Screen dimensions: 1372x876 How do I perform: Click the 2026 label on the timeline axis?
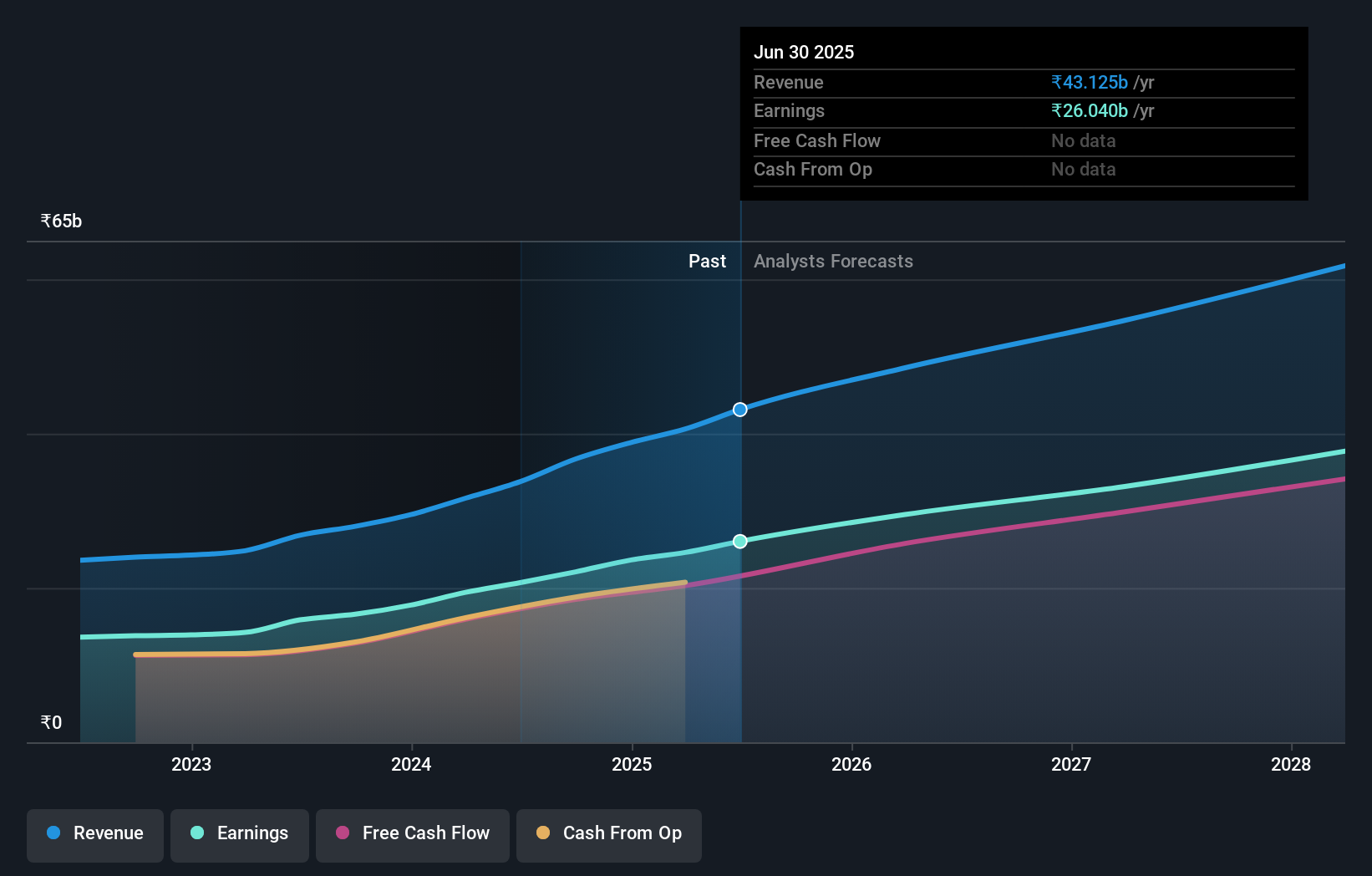click(x=851, y=764)
